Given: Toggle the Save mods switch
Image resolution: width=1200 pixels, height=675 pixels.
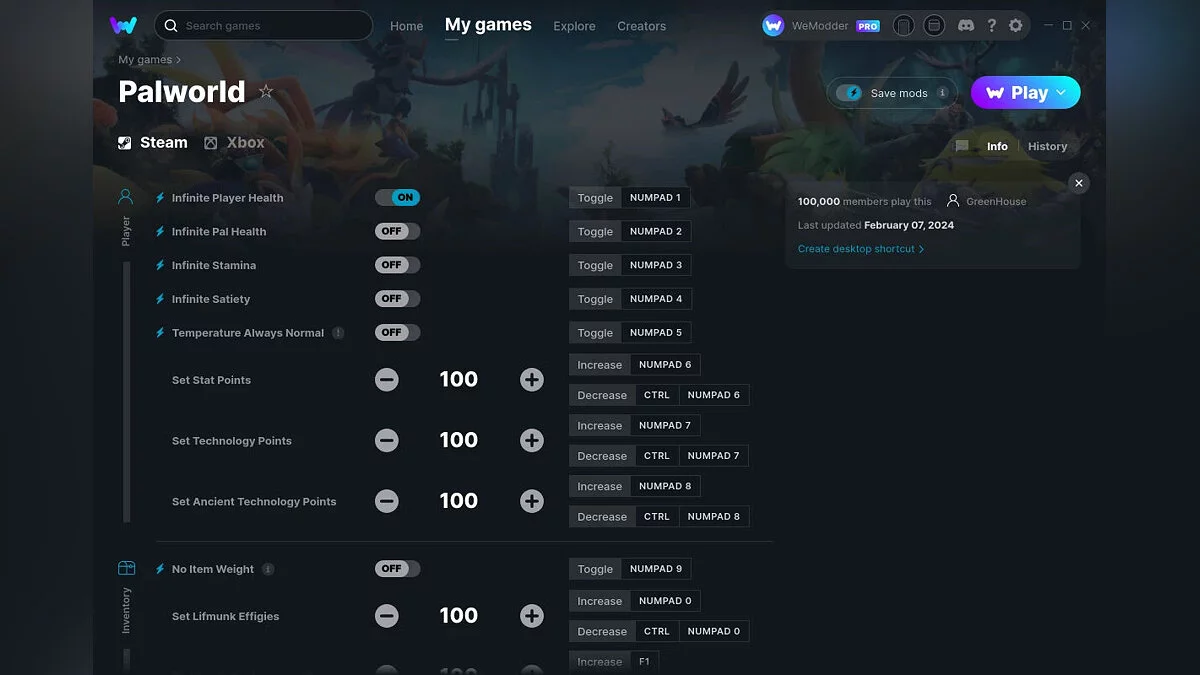Looking at the screenshot, I should click(x=850, y=93).
